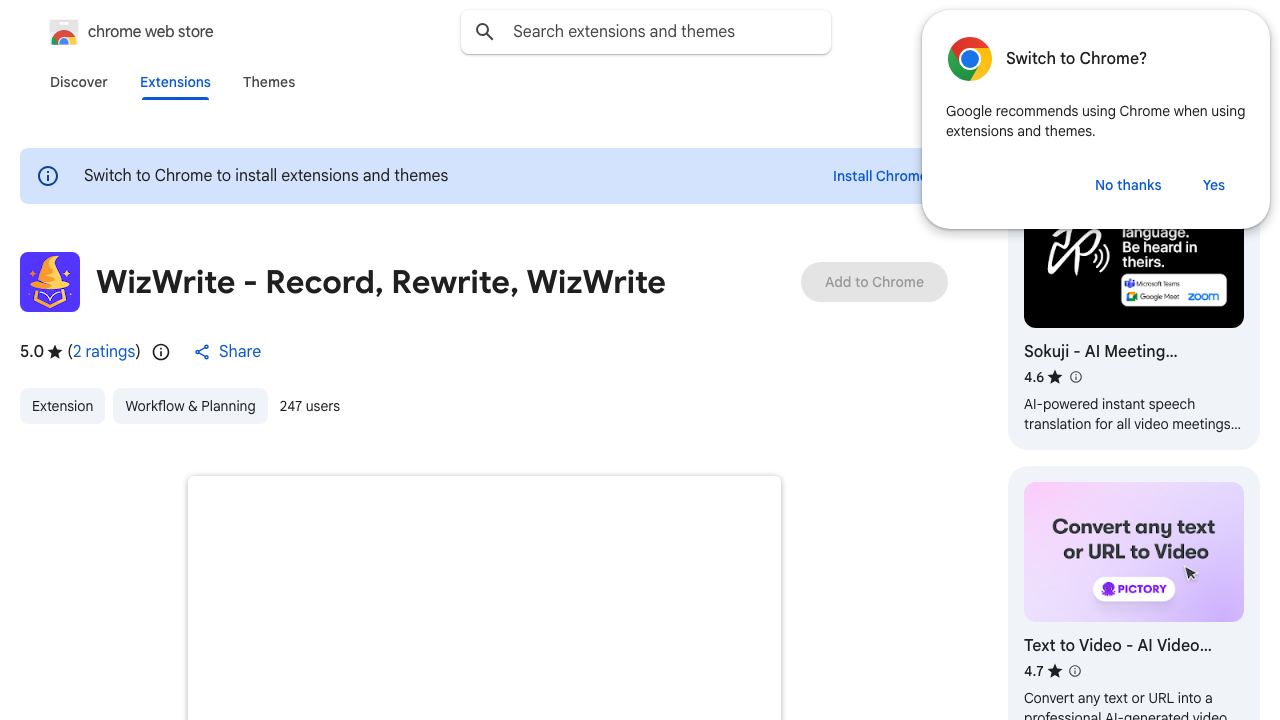Screen dimensions: 1280x720
Task: Click the info icon in the blue banner
Action: coord(48,176)
